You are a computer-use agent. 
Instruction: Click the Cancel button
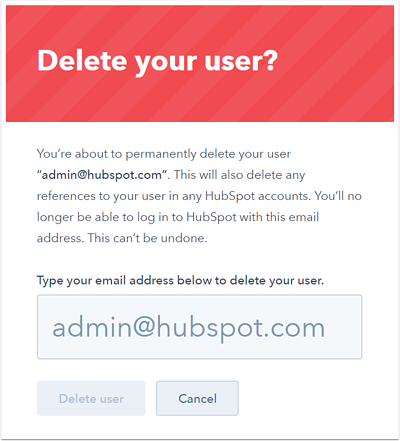(x=197, y=398)
